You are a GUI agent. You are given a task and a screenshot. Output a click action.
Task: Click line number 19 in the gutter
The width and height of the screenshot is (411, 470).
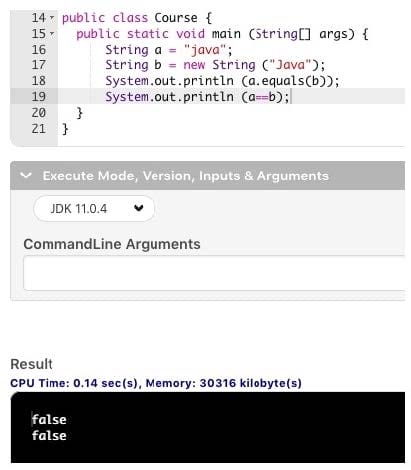(39, 96)
